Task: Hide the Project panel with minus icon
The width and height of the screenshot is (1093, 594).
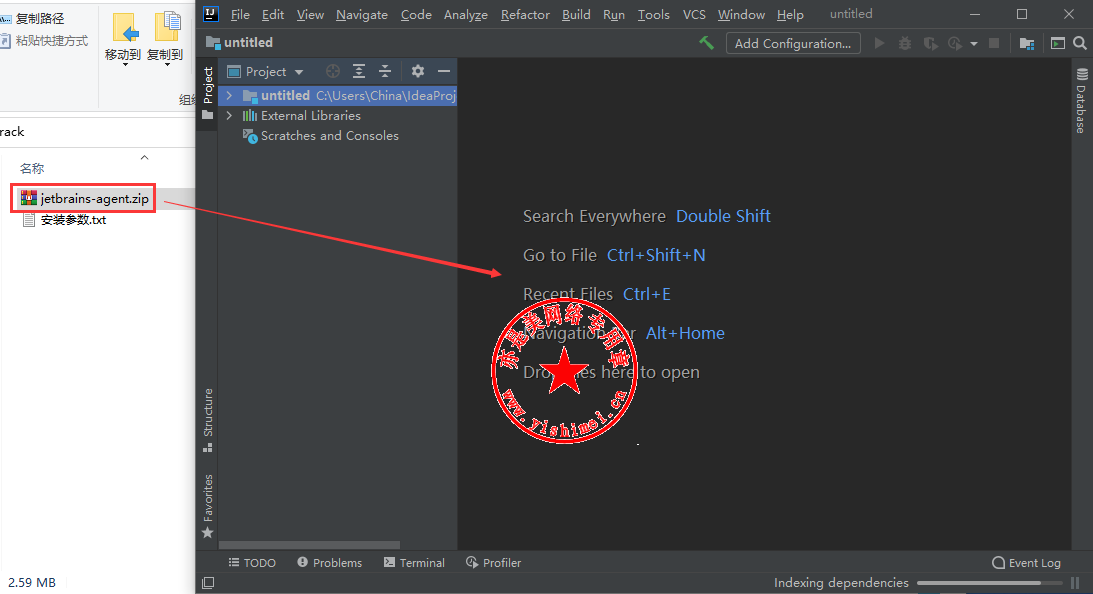Action: coord(444,71)
